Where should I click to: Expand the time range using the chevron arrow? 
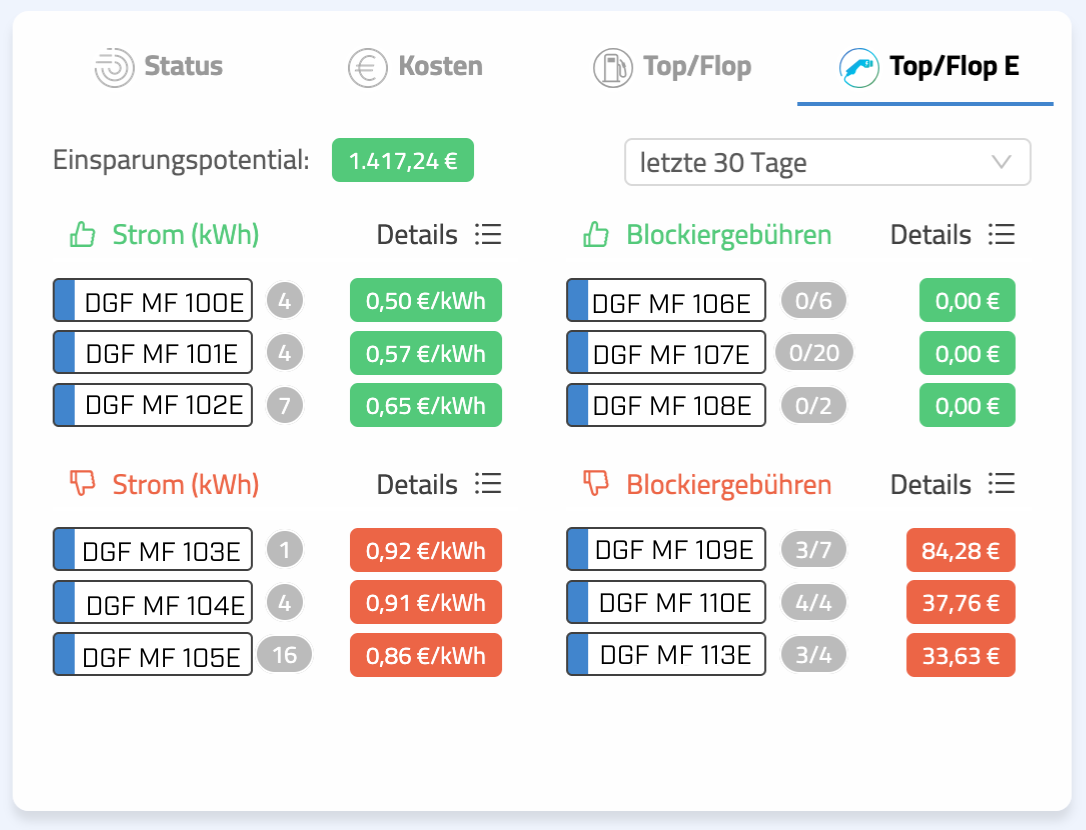[x=1001, y=163]
